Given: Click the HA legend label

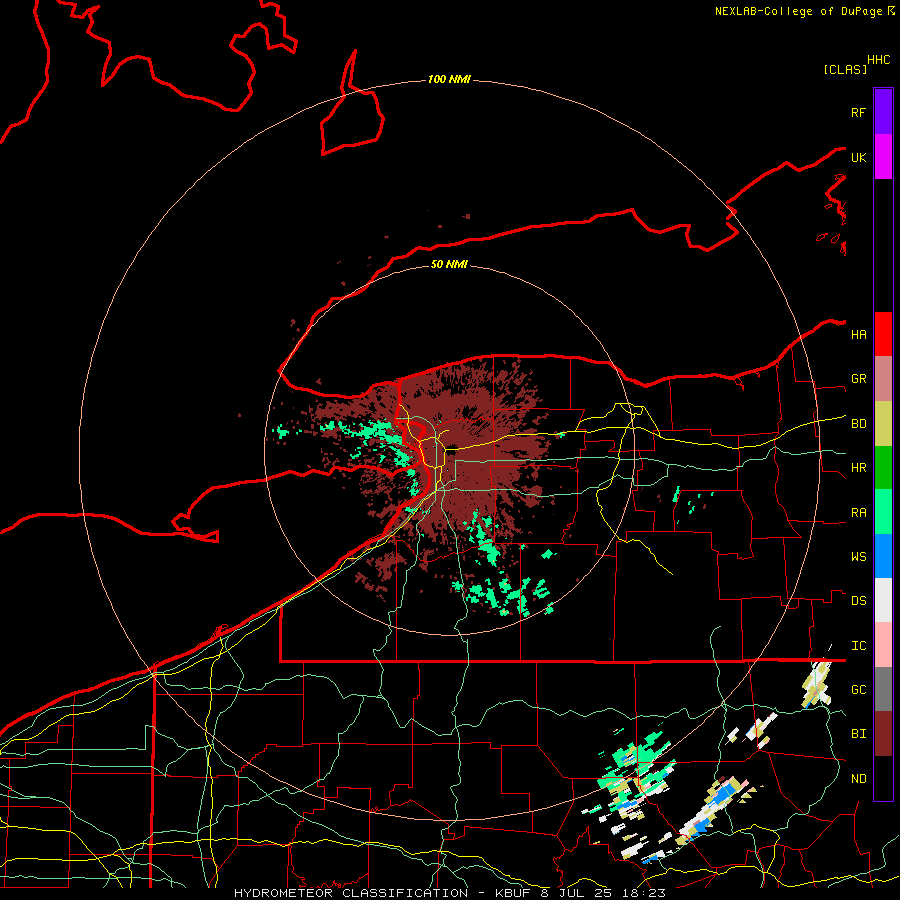Looking at the screenshot, I should (858, 334).
